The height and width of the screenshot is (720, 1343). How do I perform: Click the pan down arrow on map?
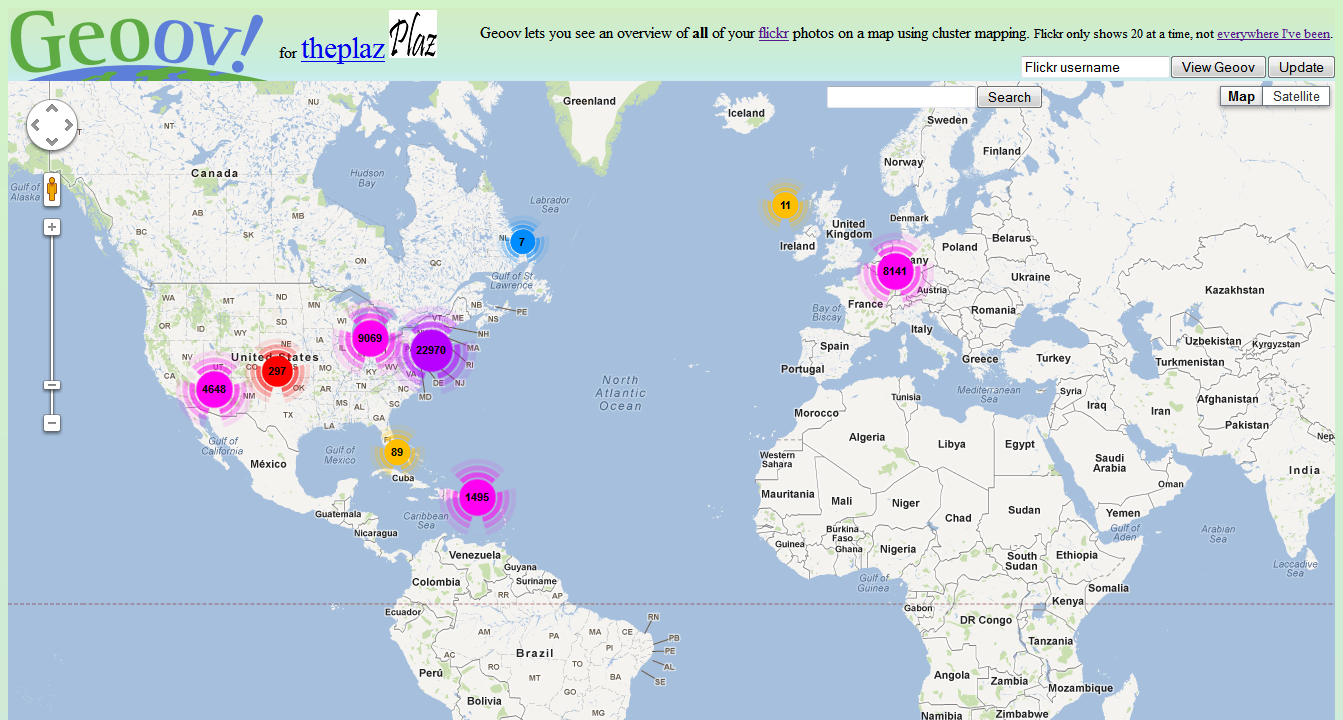click(x=51, y=142)
